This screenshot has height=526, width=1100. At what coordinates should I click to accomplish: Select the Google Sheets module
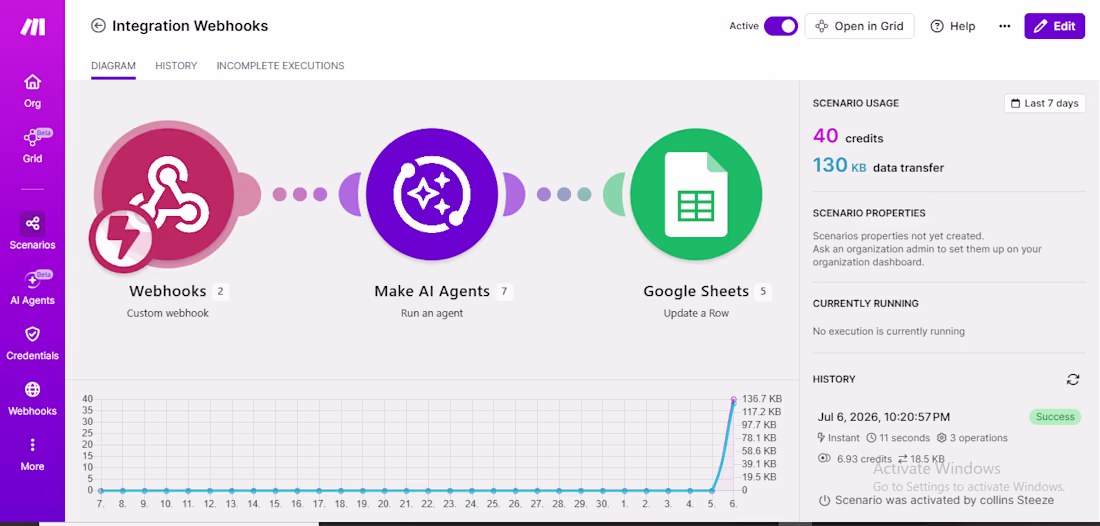click(696, 194)
